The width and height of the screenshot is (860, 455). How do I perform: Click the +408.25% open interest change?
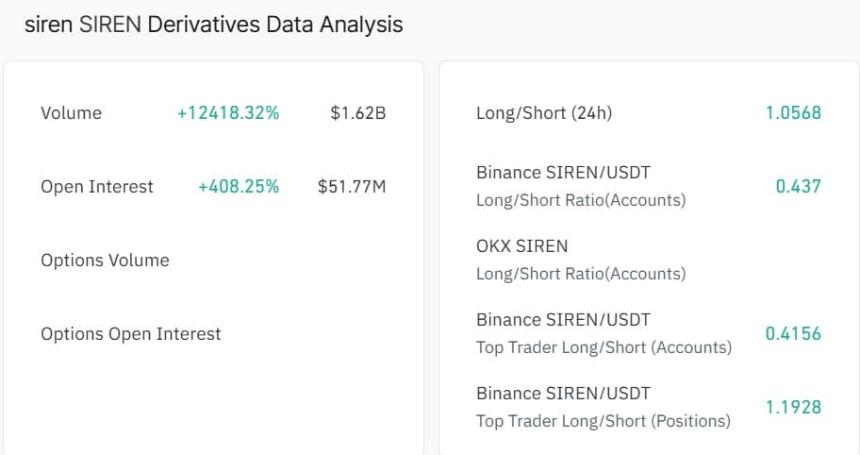238,186
